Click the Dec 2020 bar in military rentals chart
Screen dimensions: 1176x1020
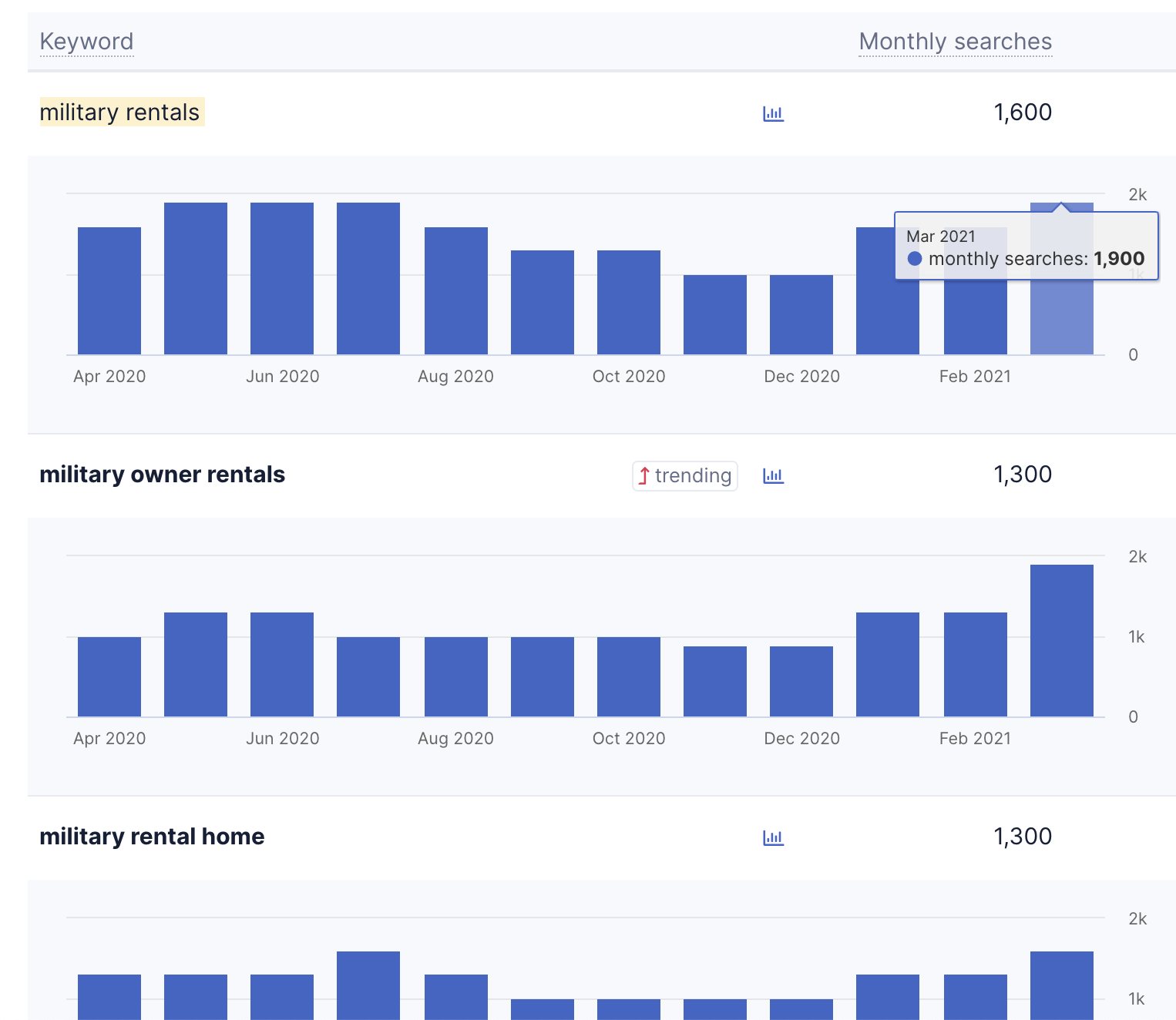point(801,315)
